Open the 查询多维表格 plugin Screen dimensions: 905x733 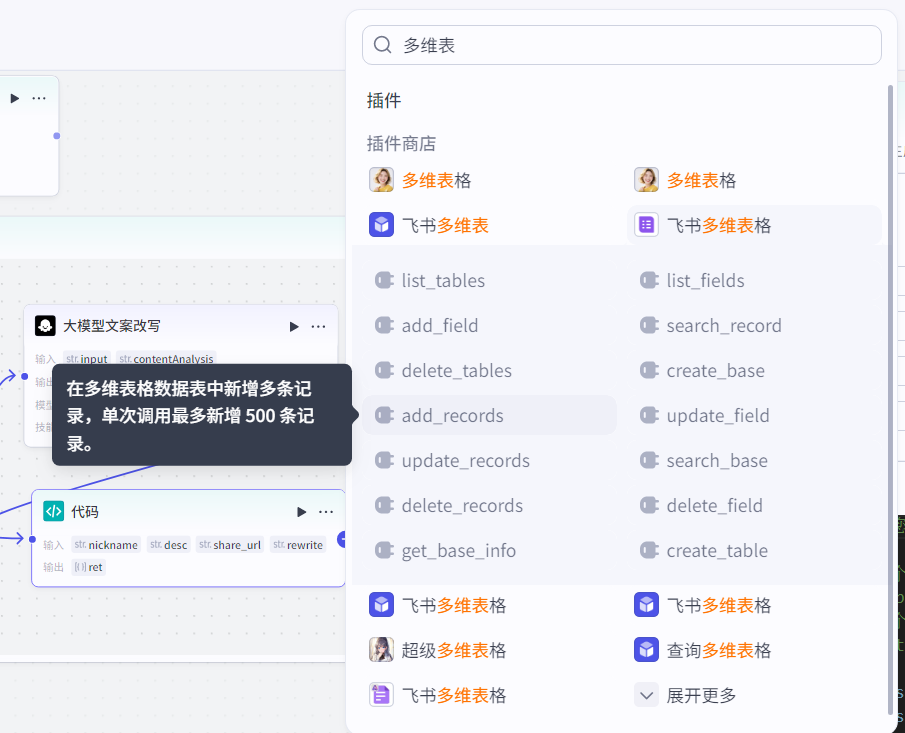pyautogui.click(x=702, y=650)
